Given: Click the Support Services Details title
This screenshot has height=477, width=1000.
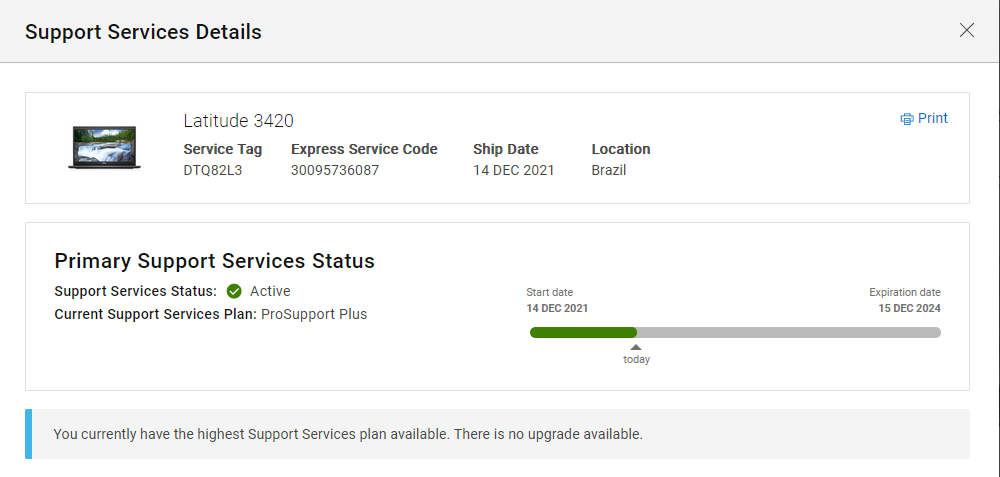Looking at the screenshot, I should click(143, 32).
